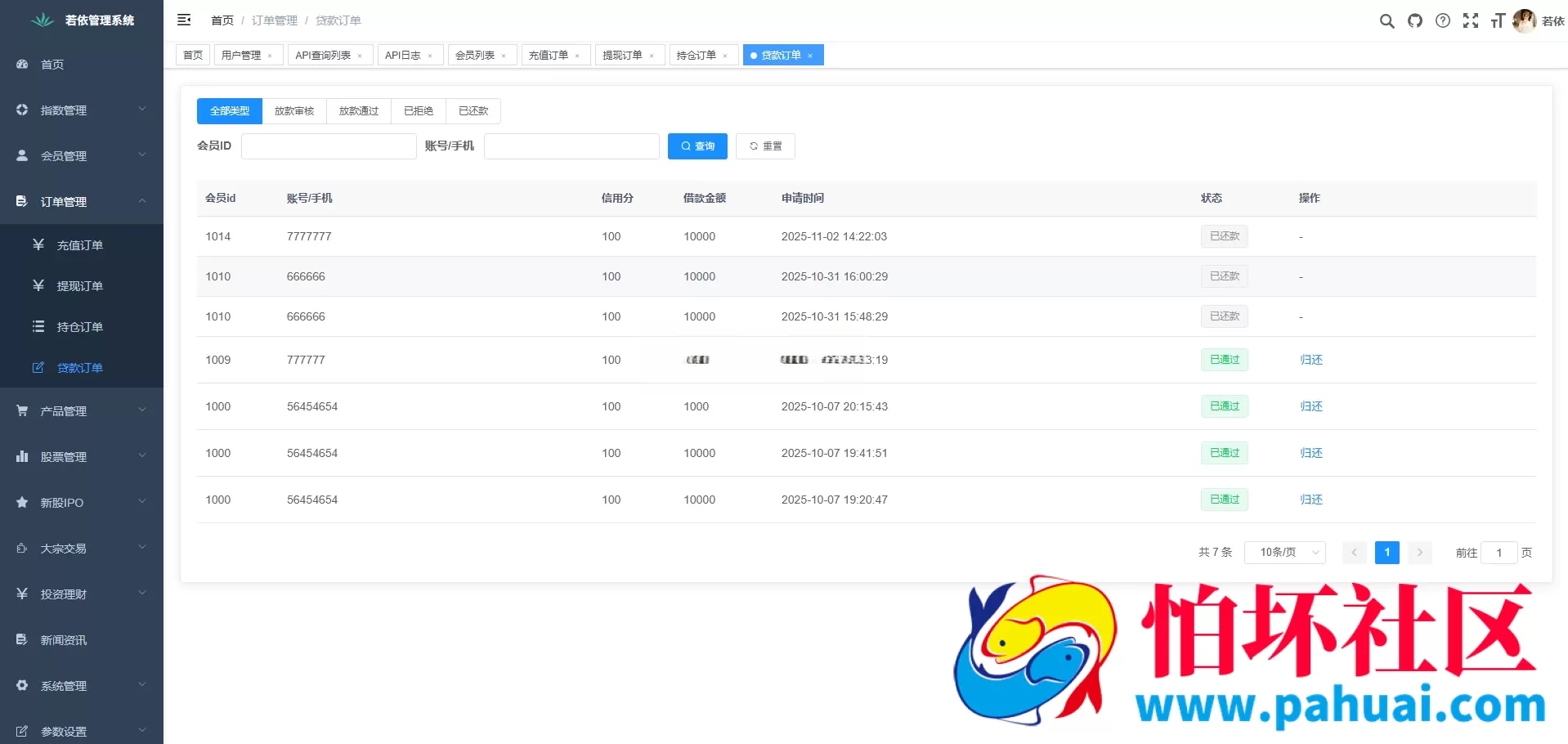Close the 提现订单 page tab
The width and height of the screenshot is (1568, 744).
(652, 56)
